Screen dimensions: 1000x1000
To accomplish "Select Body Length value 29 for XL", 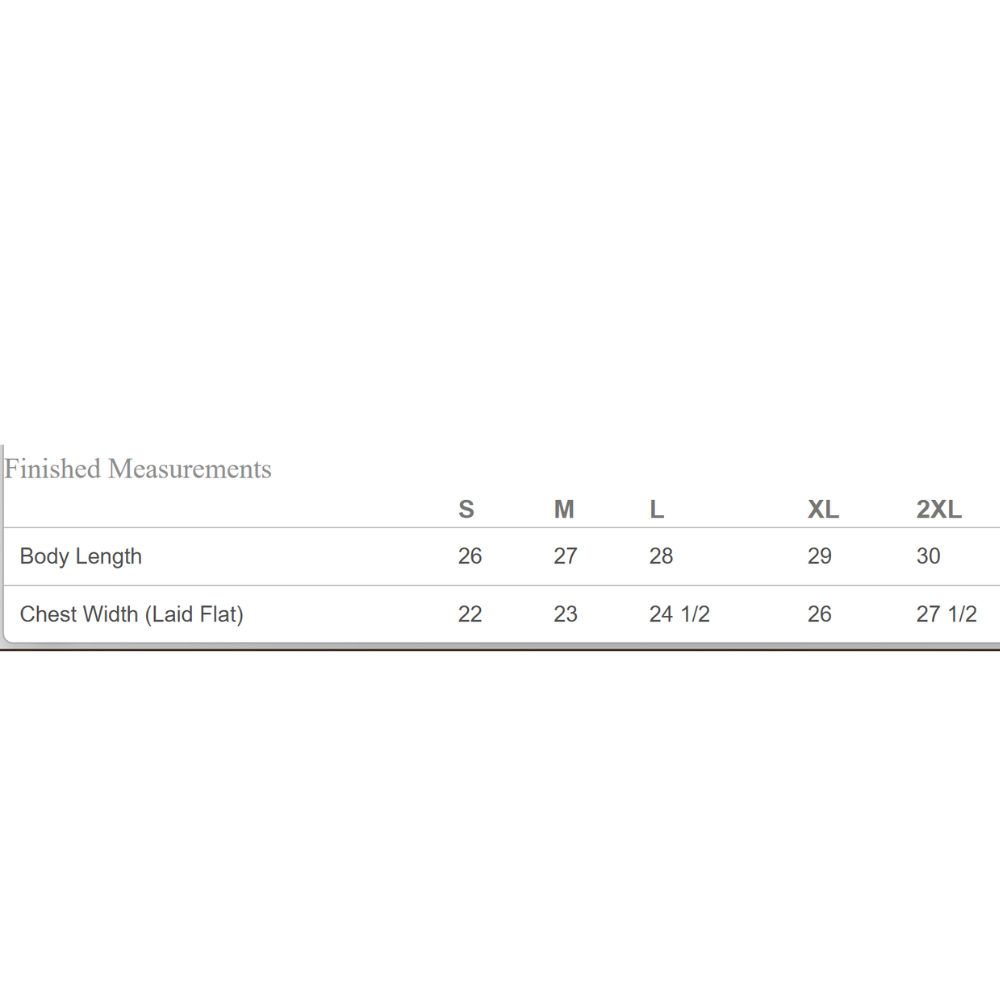I will pyautogui.click(x=820, y=557).
